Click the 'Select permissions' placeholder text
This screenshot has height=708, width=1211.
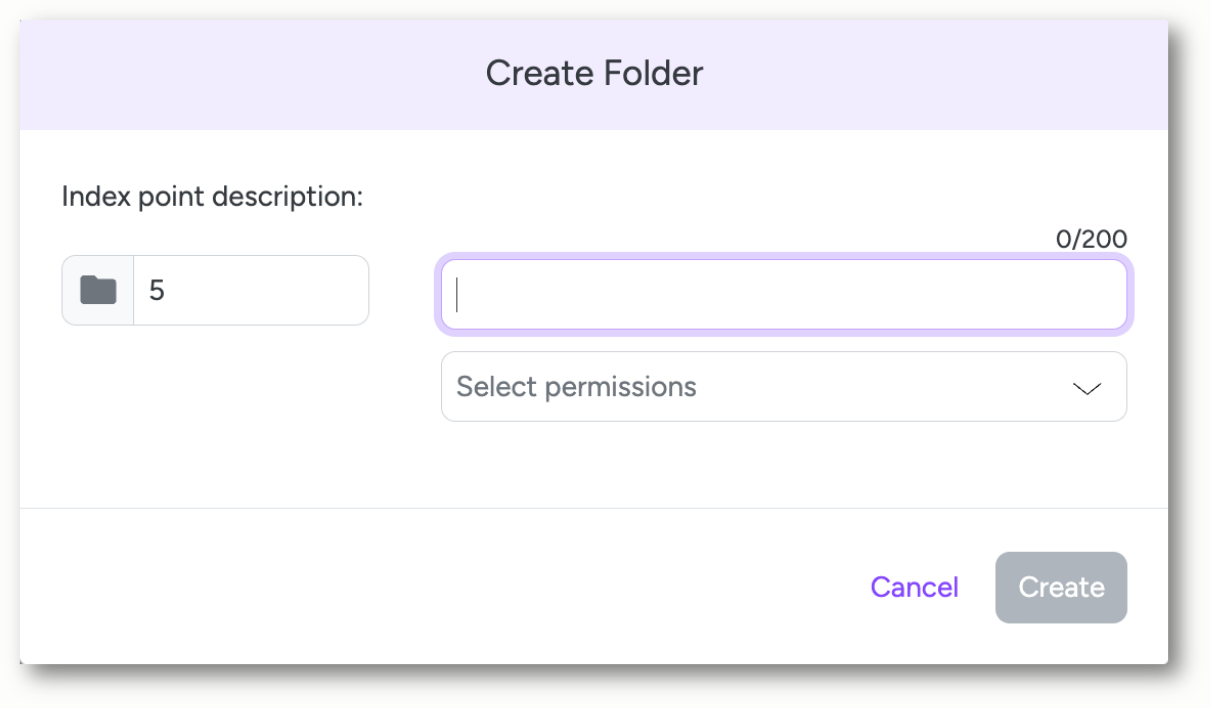576,386
